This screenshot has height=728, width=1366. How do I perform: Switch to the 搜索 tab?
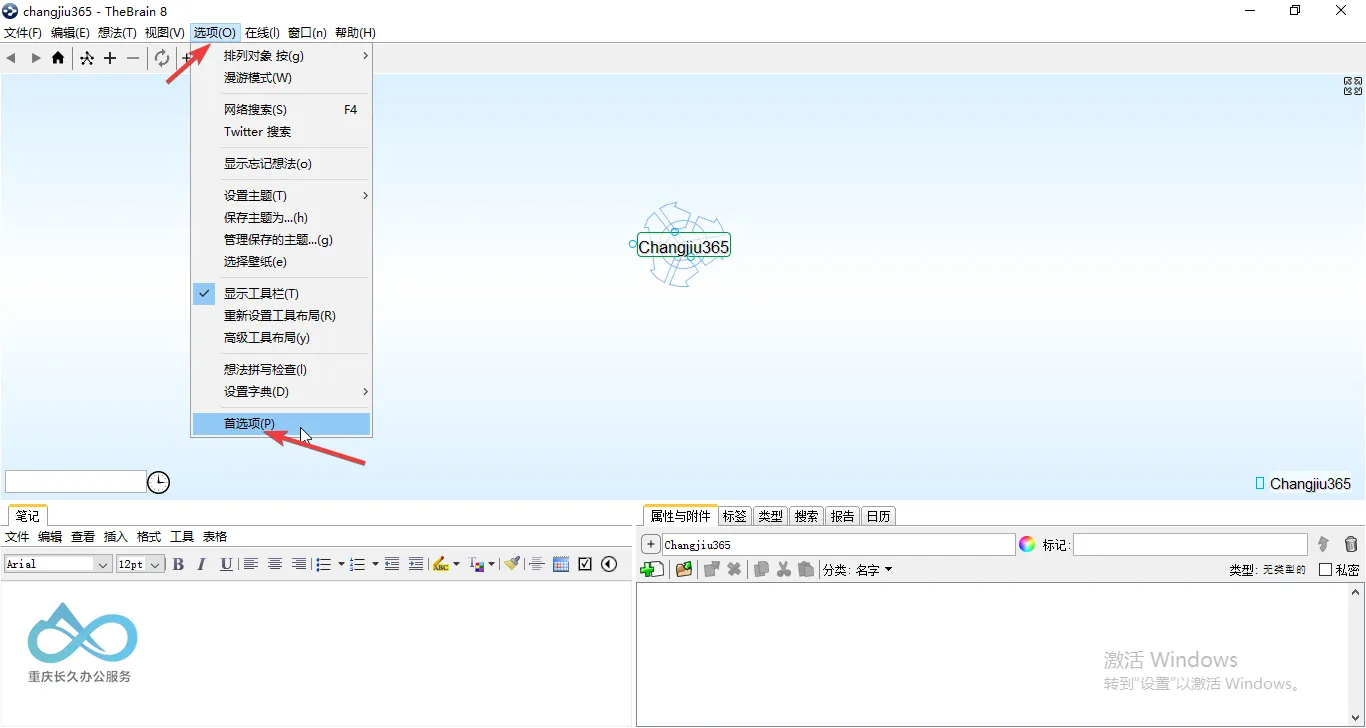tap(806, 516)
